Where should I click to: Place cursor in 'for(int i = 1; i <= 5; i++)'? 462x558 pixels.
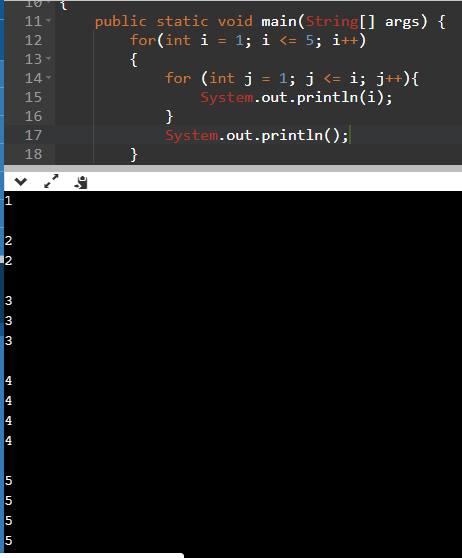(248, 40)
